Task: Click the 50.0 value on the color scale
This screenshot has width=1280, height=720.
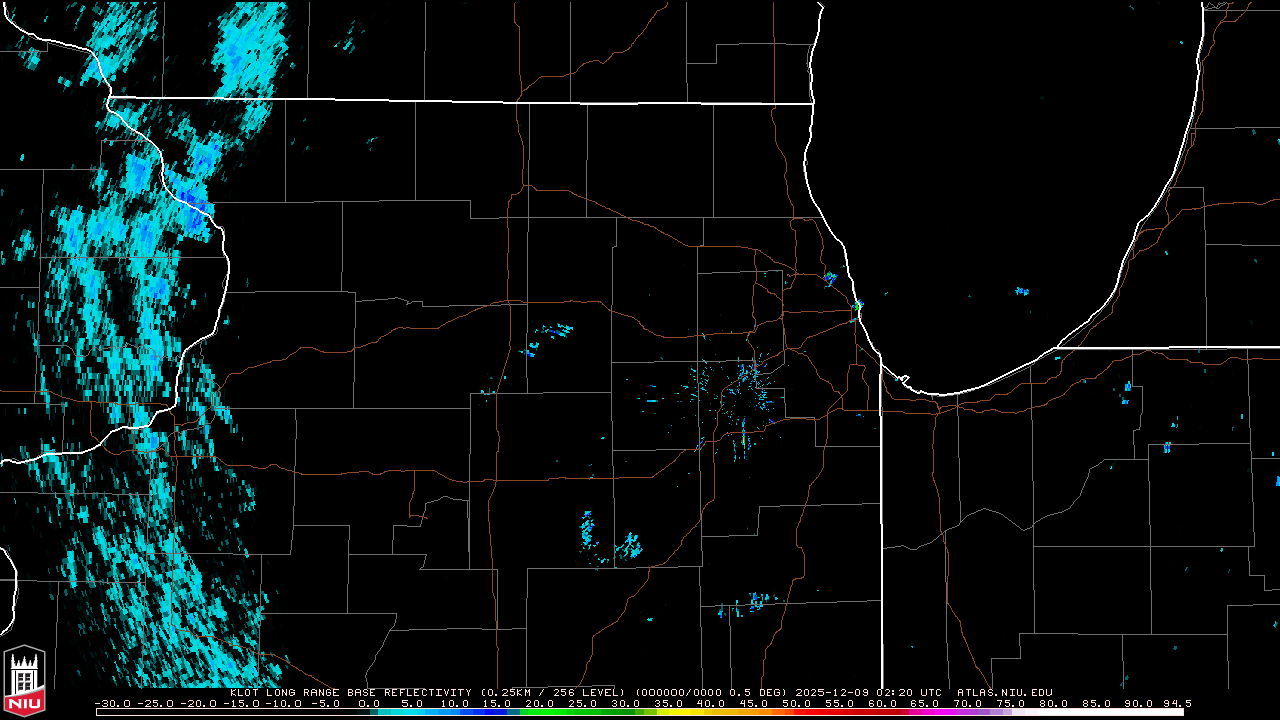Action: 797,703
